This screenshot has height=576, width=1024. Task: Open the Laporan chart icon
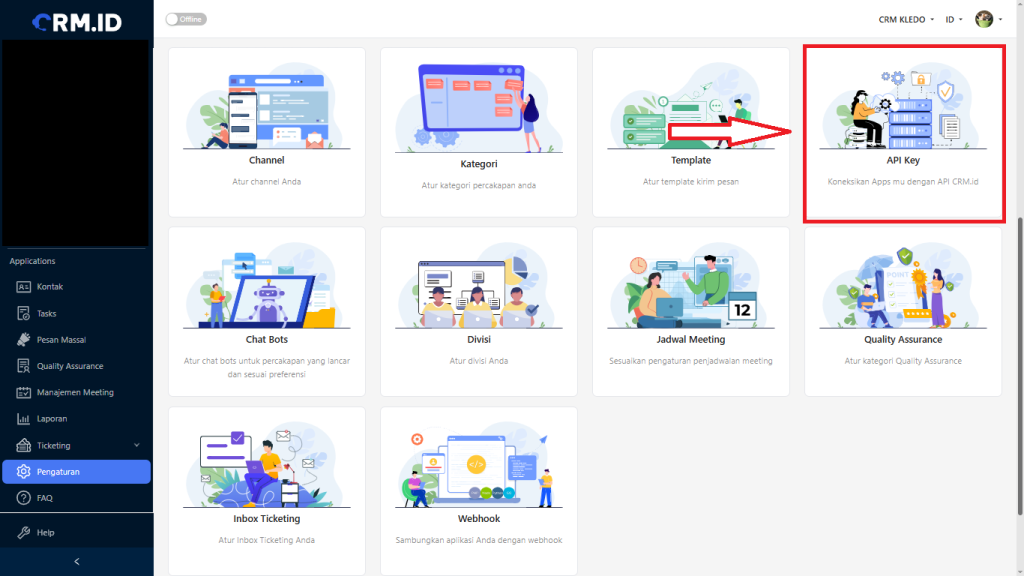24,419
